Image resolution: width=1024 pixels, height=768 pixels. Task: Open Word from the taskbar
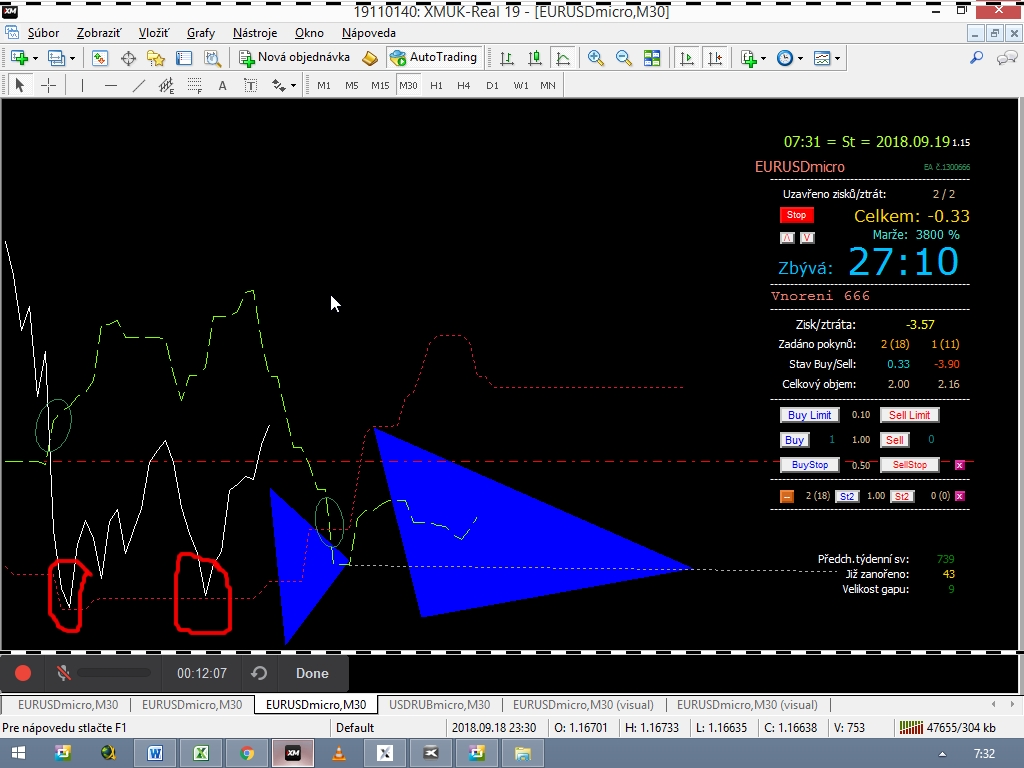(x=155, y=753)
